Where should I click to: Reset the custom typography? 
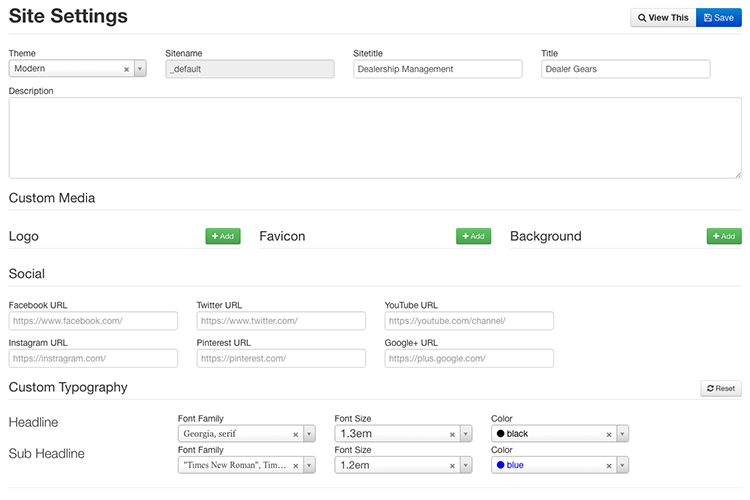(x=720, y=388)
